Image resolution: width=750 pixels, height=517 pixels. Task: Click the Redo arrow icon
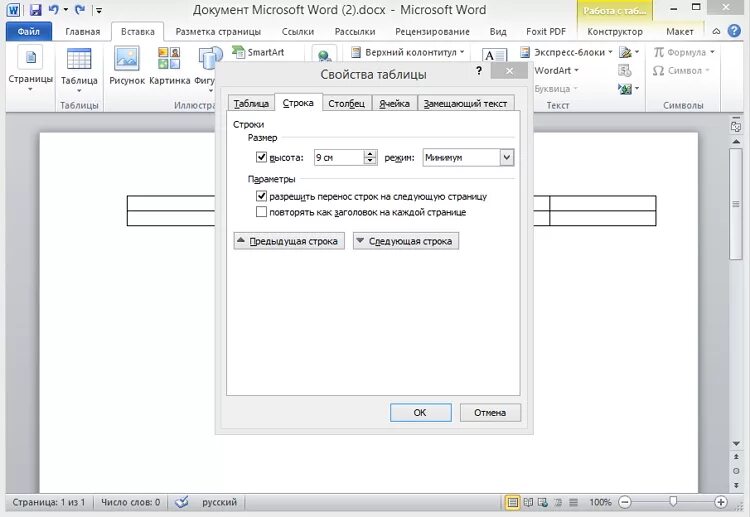pyautogui.click(x=80, y=10)
